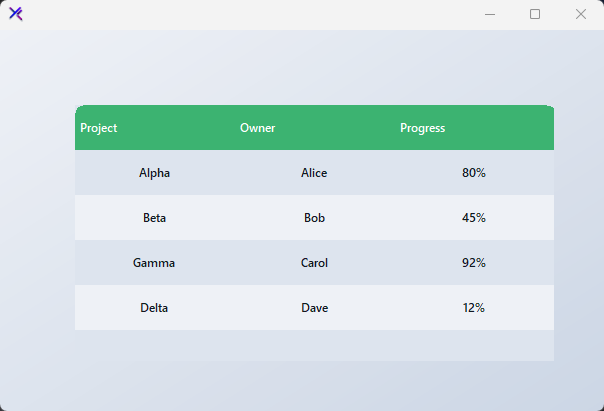Image resolution: width=604 pixels, height=411 pixels.
Task: Select the Beta project cell
Action: click(x=154, y=218)
